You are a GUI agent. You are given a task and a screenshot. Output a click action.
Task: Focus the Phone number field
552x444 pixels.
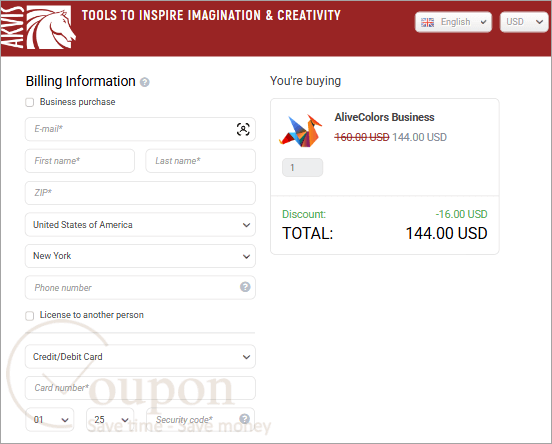pyautogui.click(x=140, y=288)
